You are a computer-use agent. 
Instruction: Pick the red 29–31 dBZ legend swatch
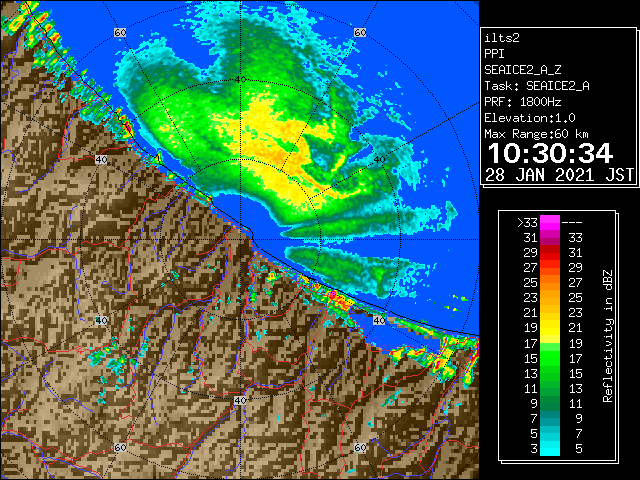[550, 253]
